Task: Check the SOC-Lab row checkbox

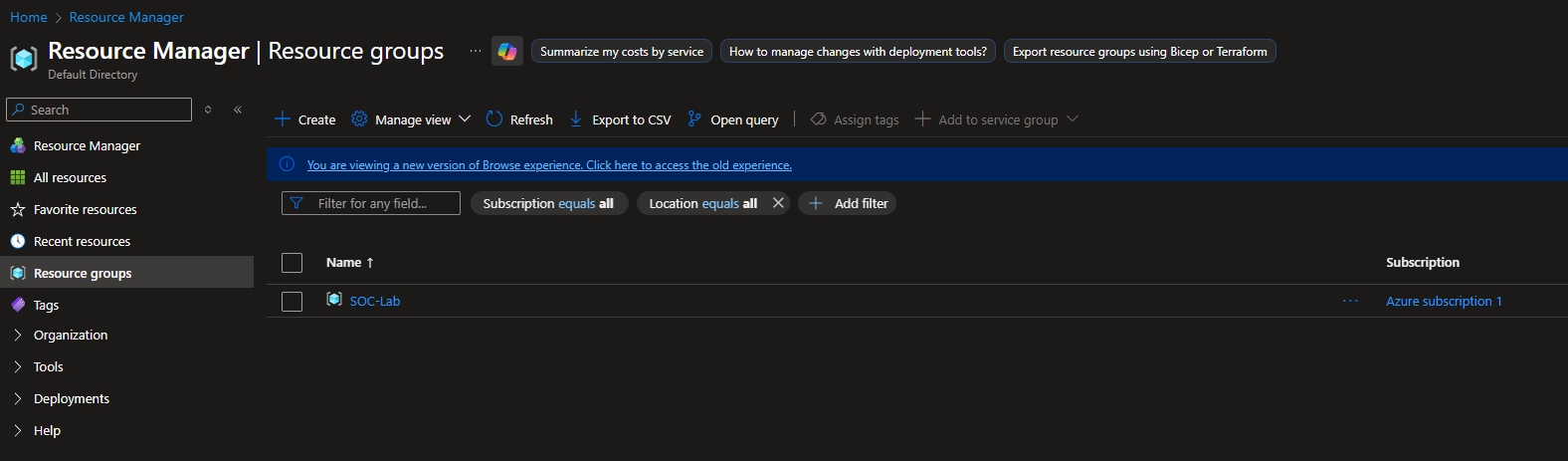Action: pos(292,302)
